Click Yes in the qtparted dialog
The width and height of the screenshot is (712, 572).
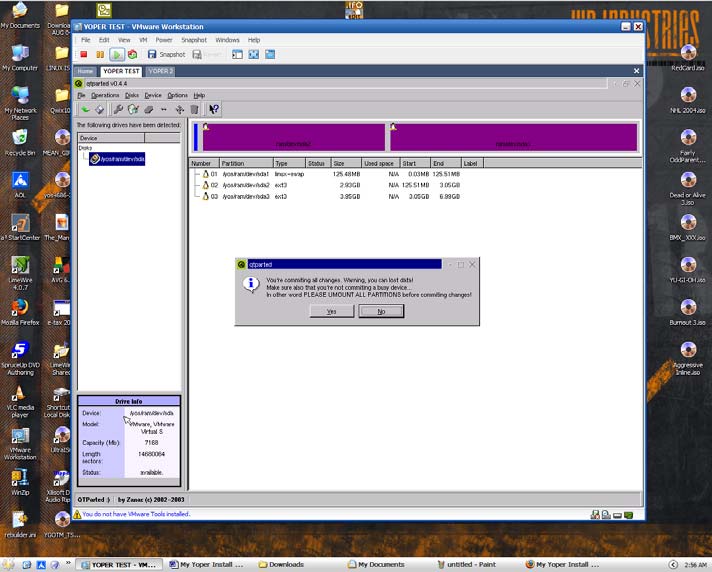(331, 311)
